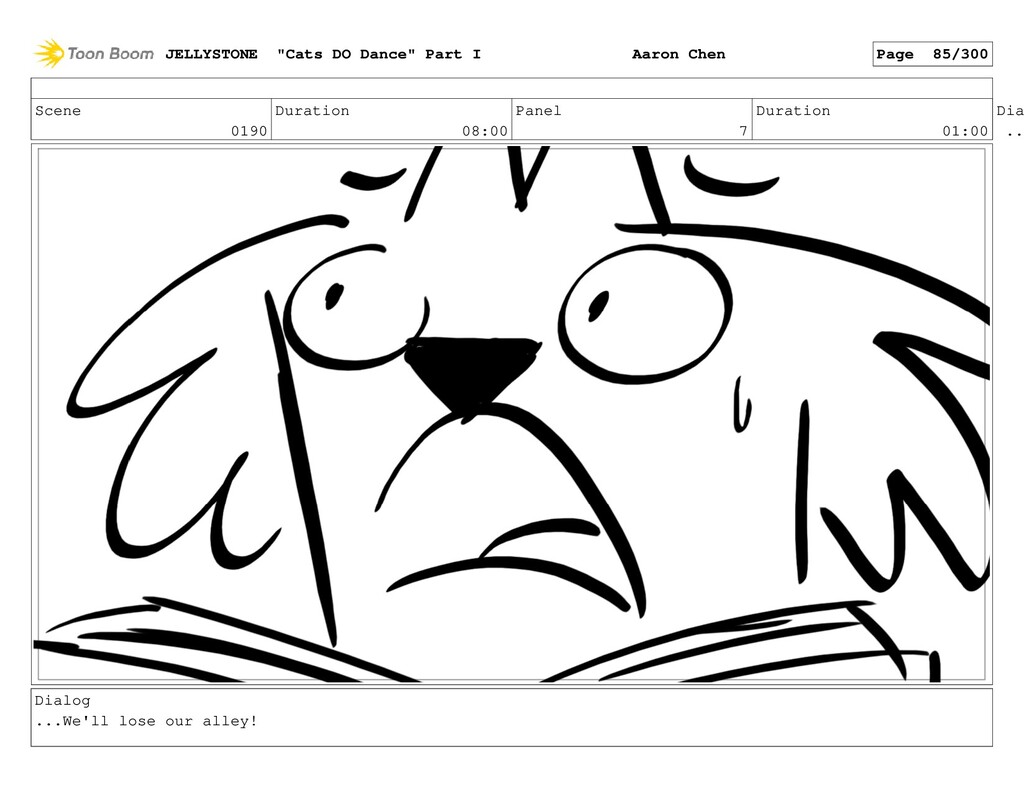Click the 'Dialog' caption label
Screen dimensions: 1024x793
click(x=63, y=700)
